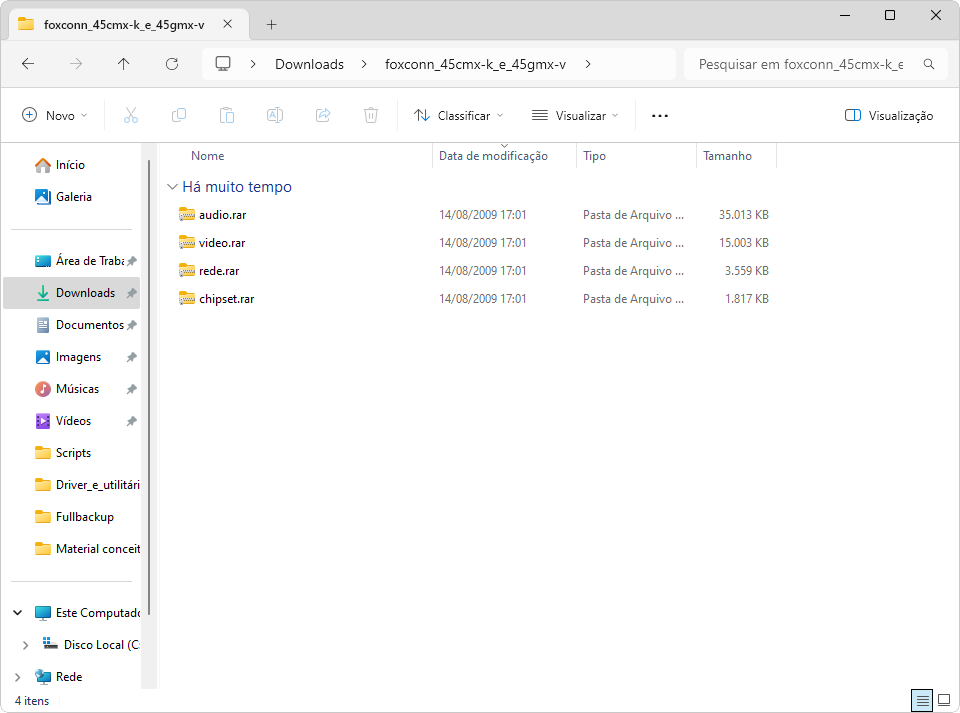Go back with the left arrow button
Image resolution: width=960 pixels, height=713 pixels.
28,64
